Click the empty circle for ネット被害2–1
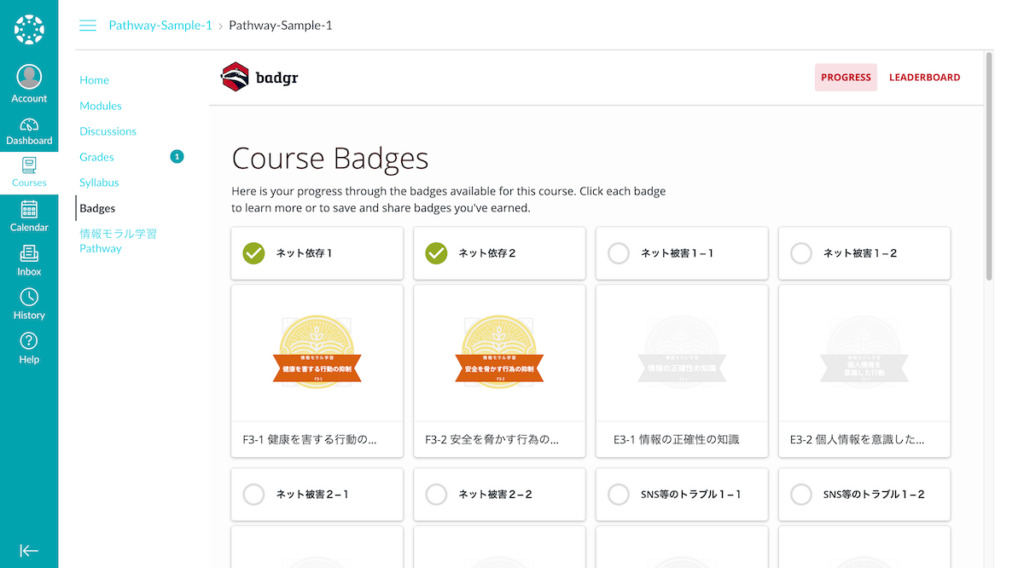 click(x=253, y=494)
